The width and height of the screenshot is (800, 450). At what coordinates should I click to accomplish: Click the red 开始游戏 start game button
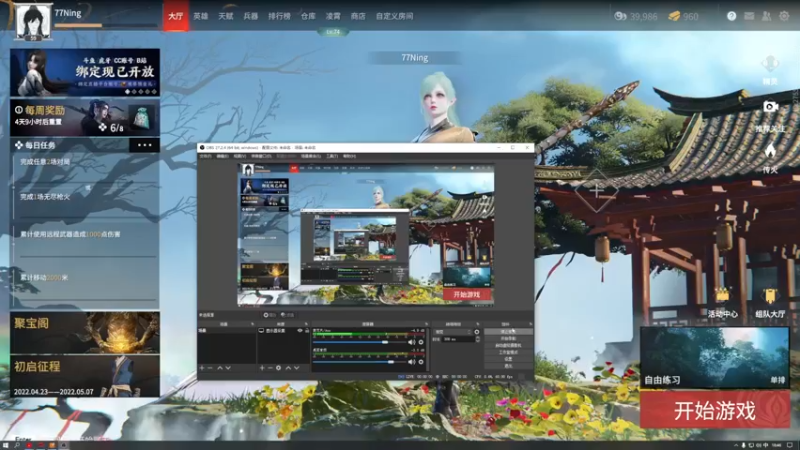714,410
